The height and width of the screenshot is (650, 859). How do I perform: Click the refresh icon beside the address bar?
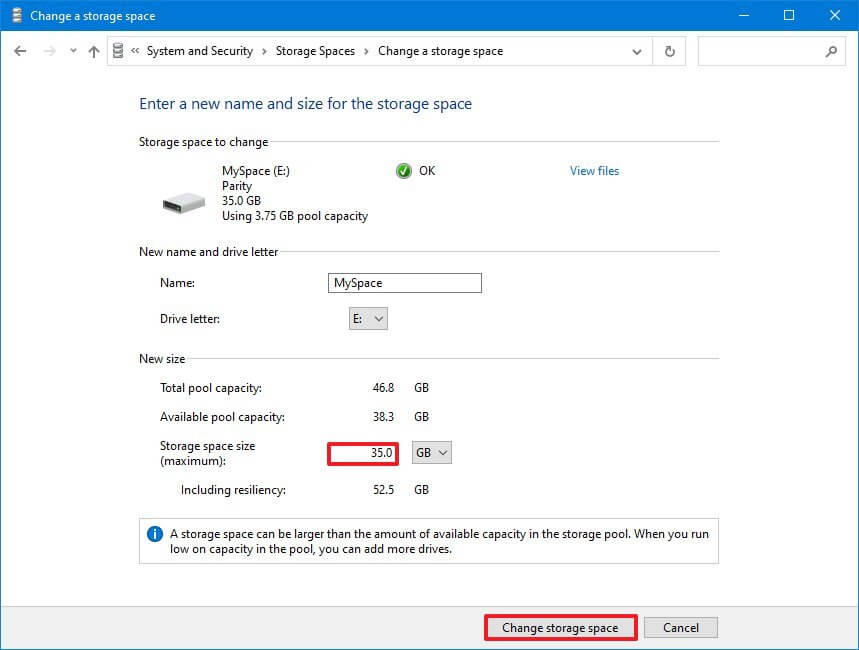(668, 51)
